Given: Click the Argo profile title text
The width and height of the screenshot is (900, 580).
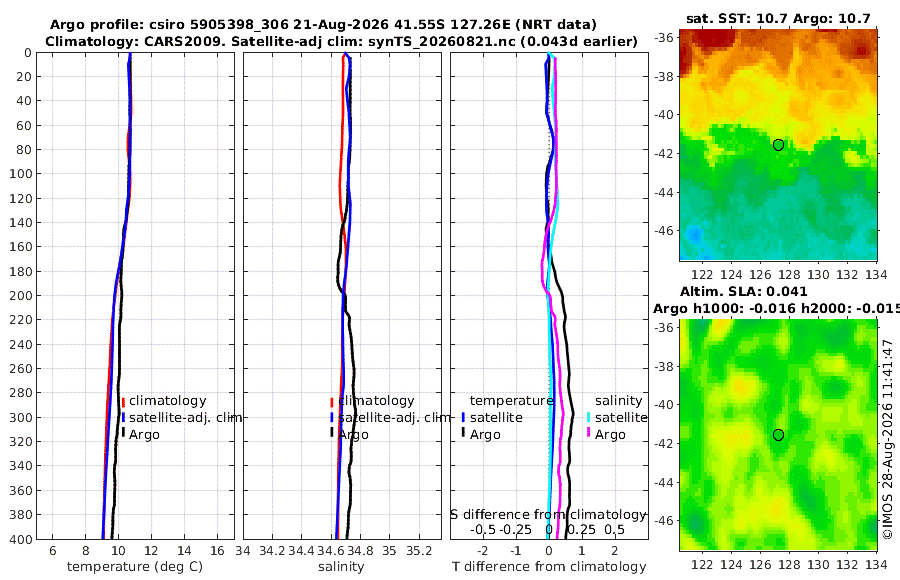Looking at the screenshot, I should point(323,25).
